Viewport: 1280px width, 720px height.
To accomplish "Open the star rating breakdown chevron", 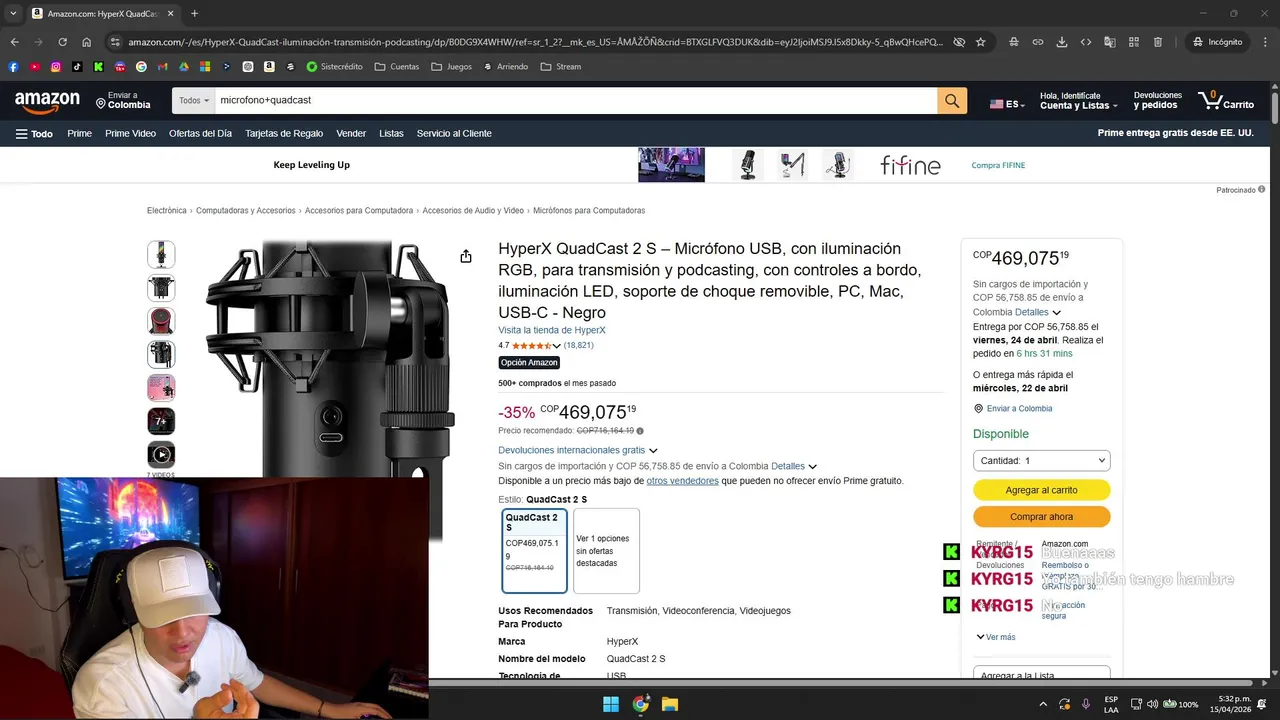I will coord(557,346).
